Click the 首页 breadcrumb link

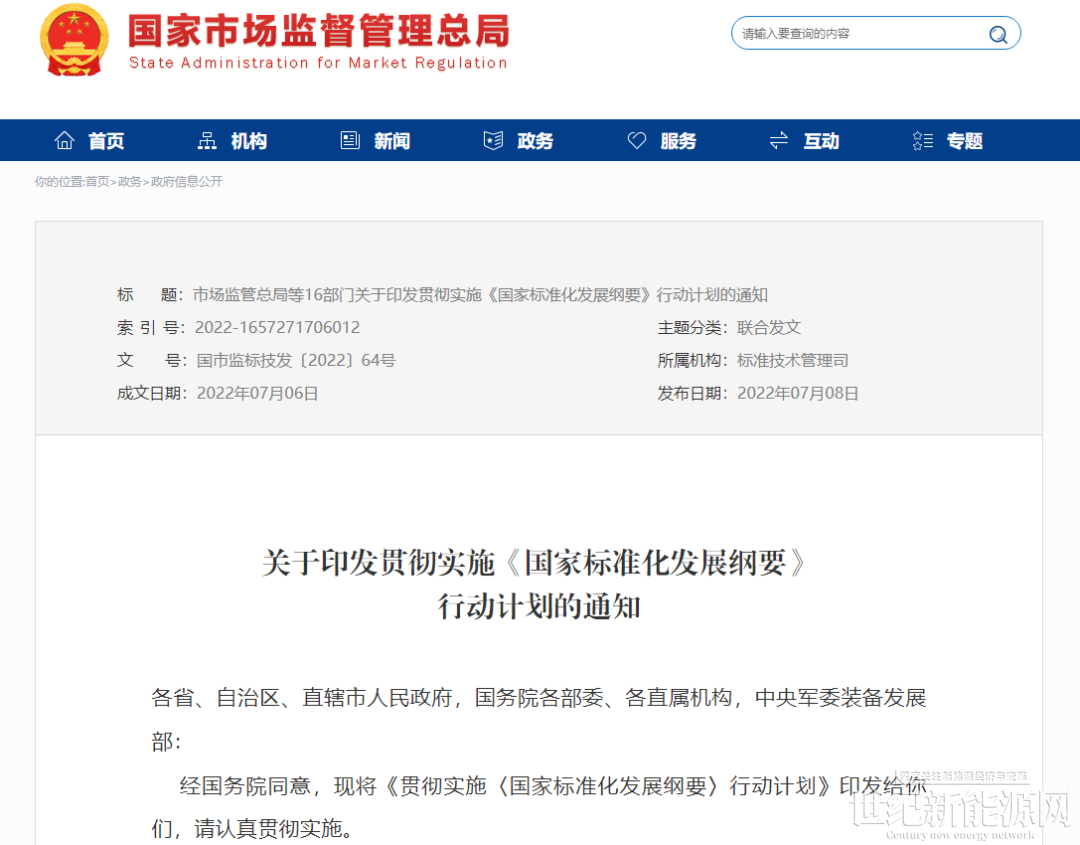click(x=97, y=182)
